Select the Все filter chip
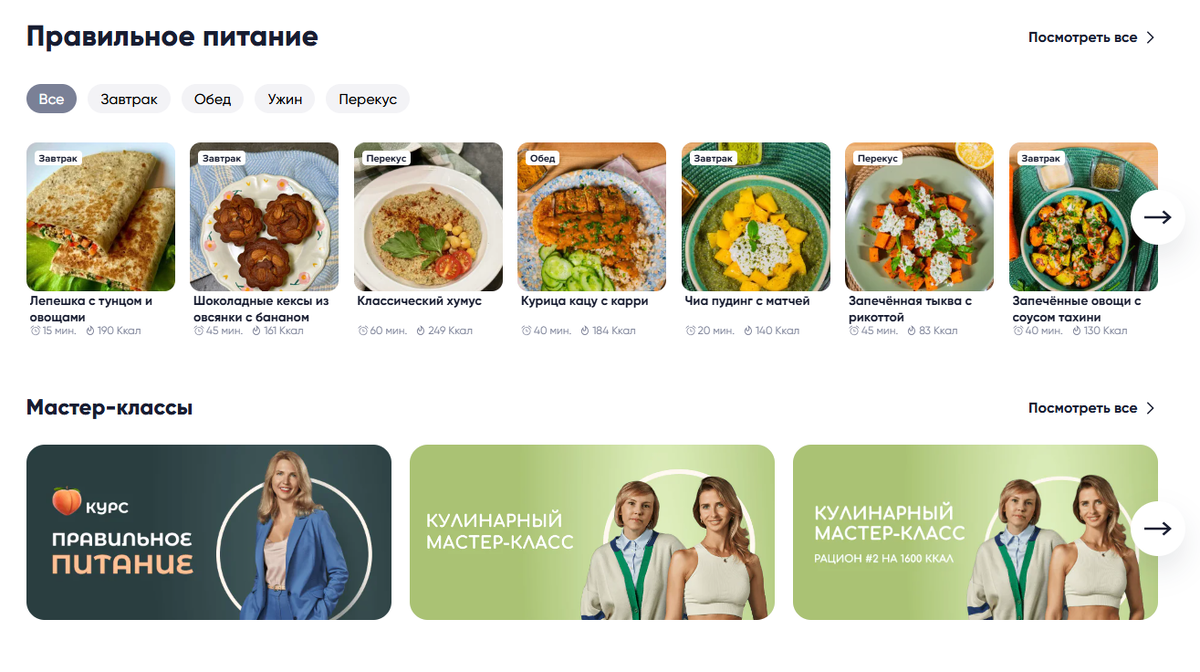The image size is (1200, 672). coord(51,99)
